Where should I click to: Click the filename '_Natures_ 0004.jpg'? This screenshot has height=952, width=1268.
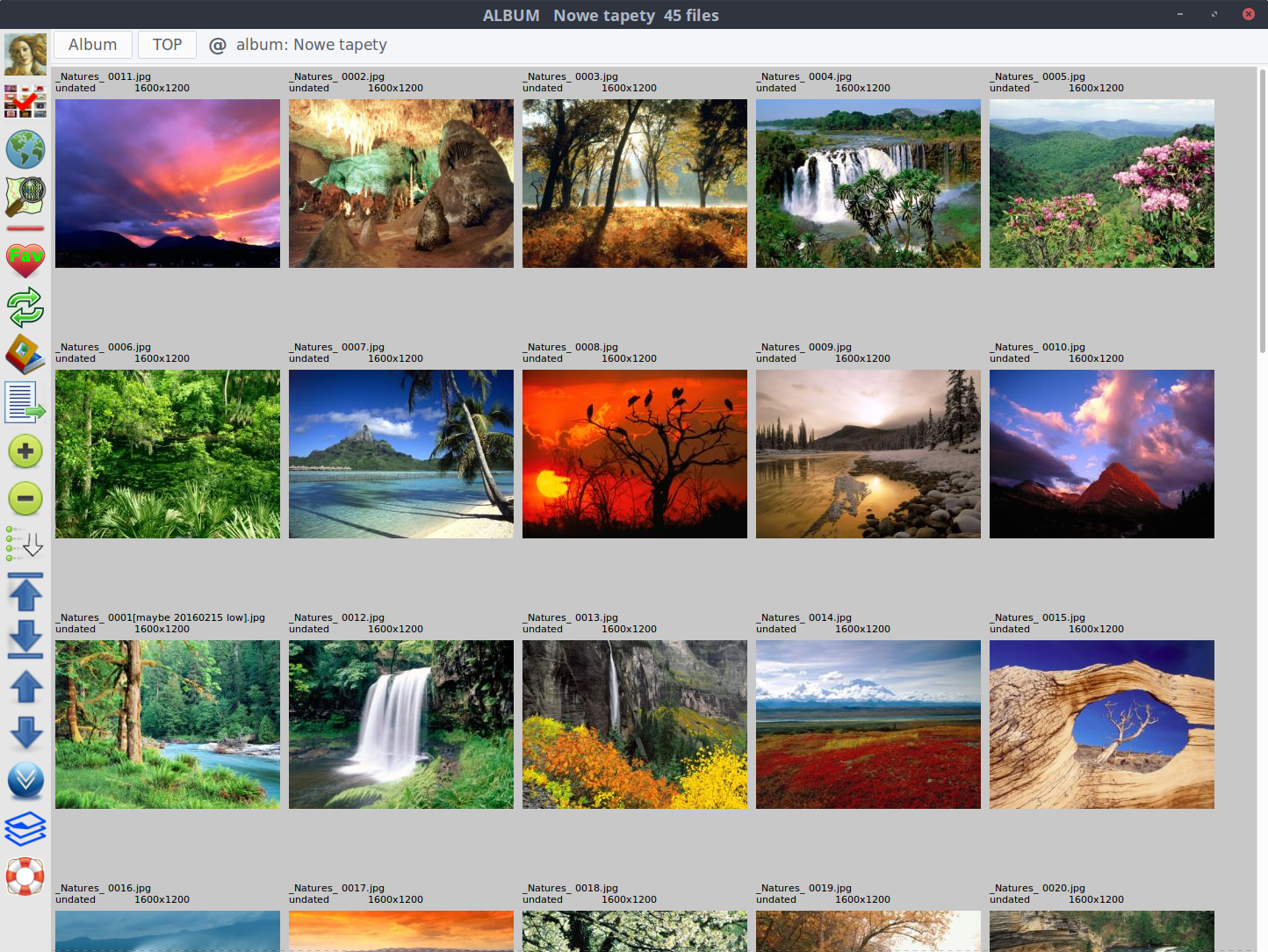[x=804, y=76]
